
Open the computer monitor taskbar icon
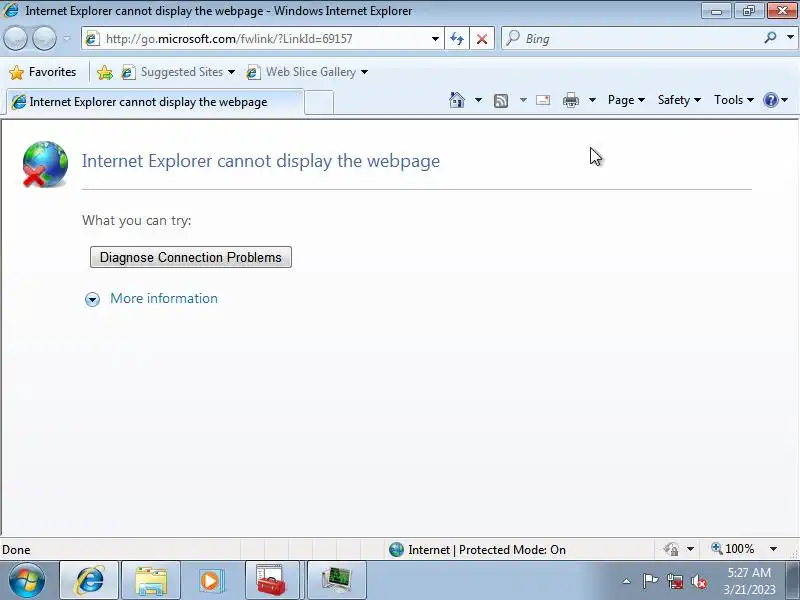pyautogui.click(x=336, y=580)
